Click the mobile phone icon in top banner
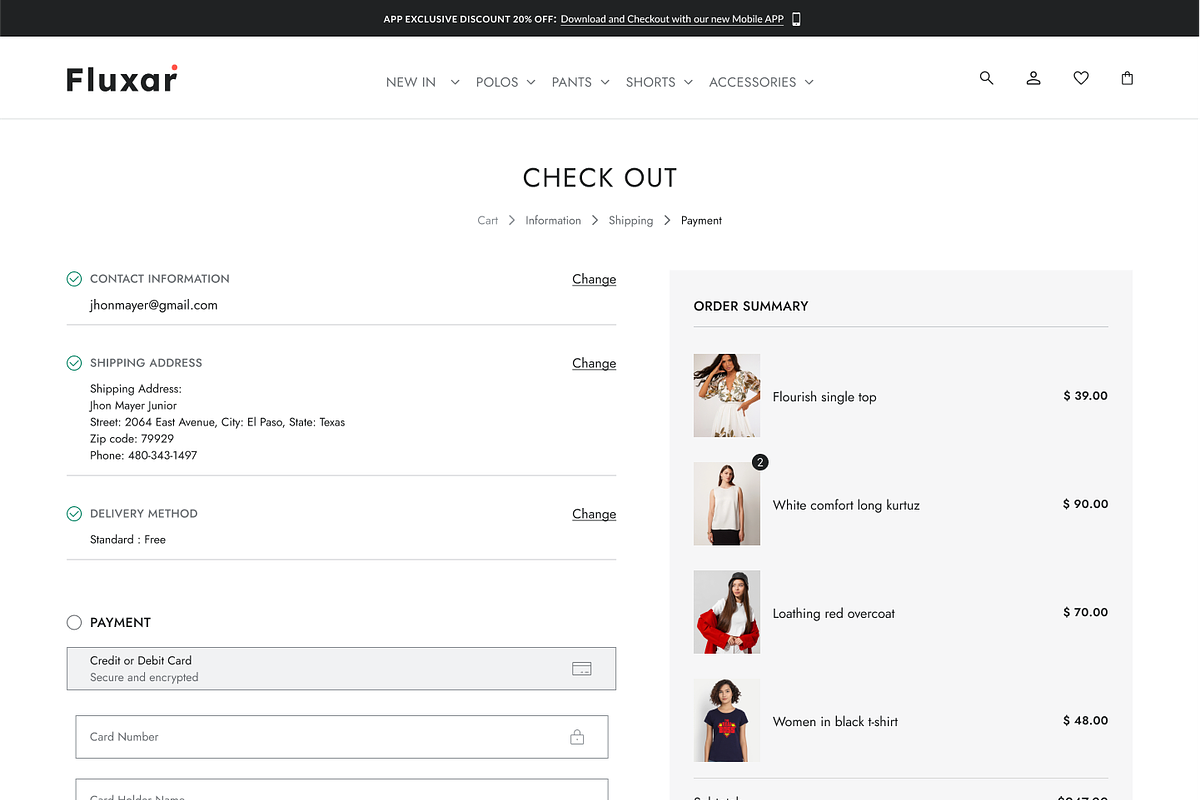The height and width of the screenshot is (800, 1200). [797, 19]
